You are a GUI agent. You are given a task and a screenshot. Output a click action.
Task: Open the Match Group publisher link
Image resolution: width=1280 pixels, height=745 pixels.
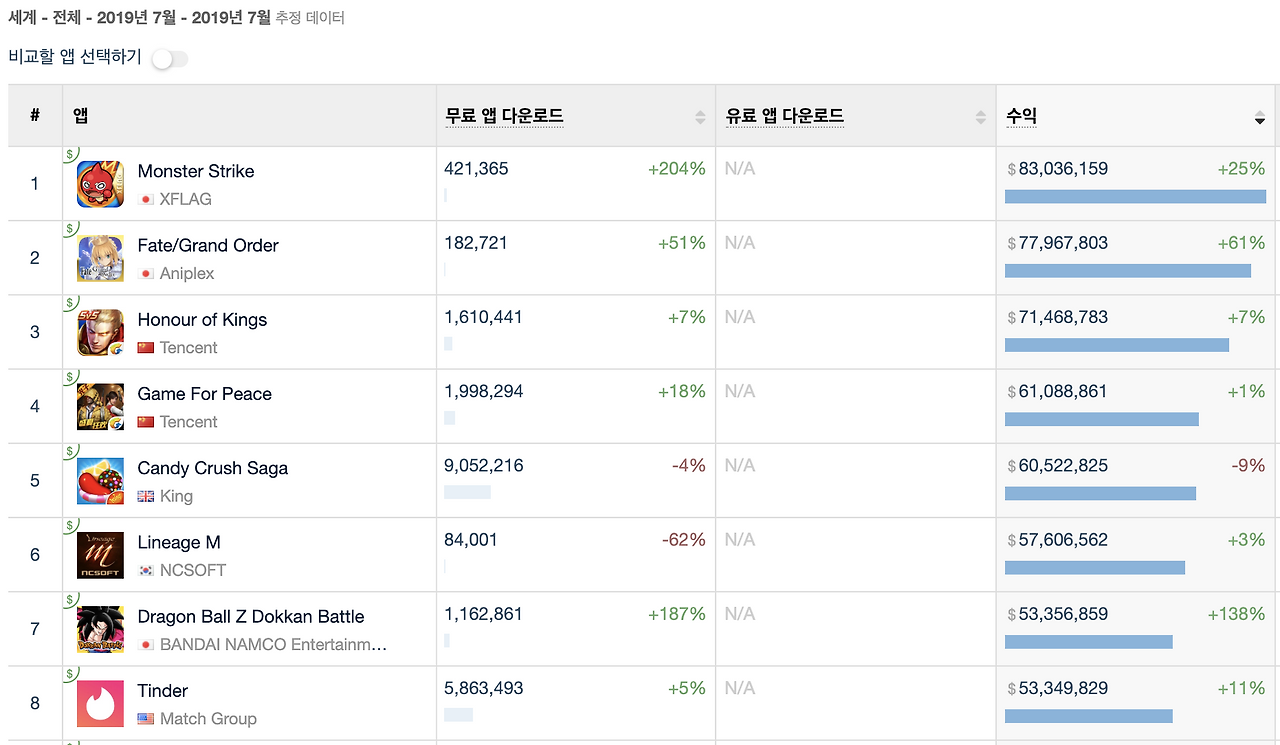(208, 719)
